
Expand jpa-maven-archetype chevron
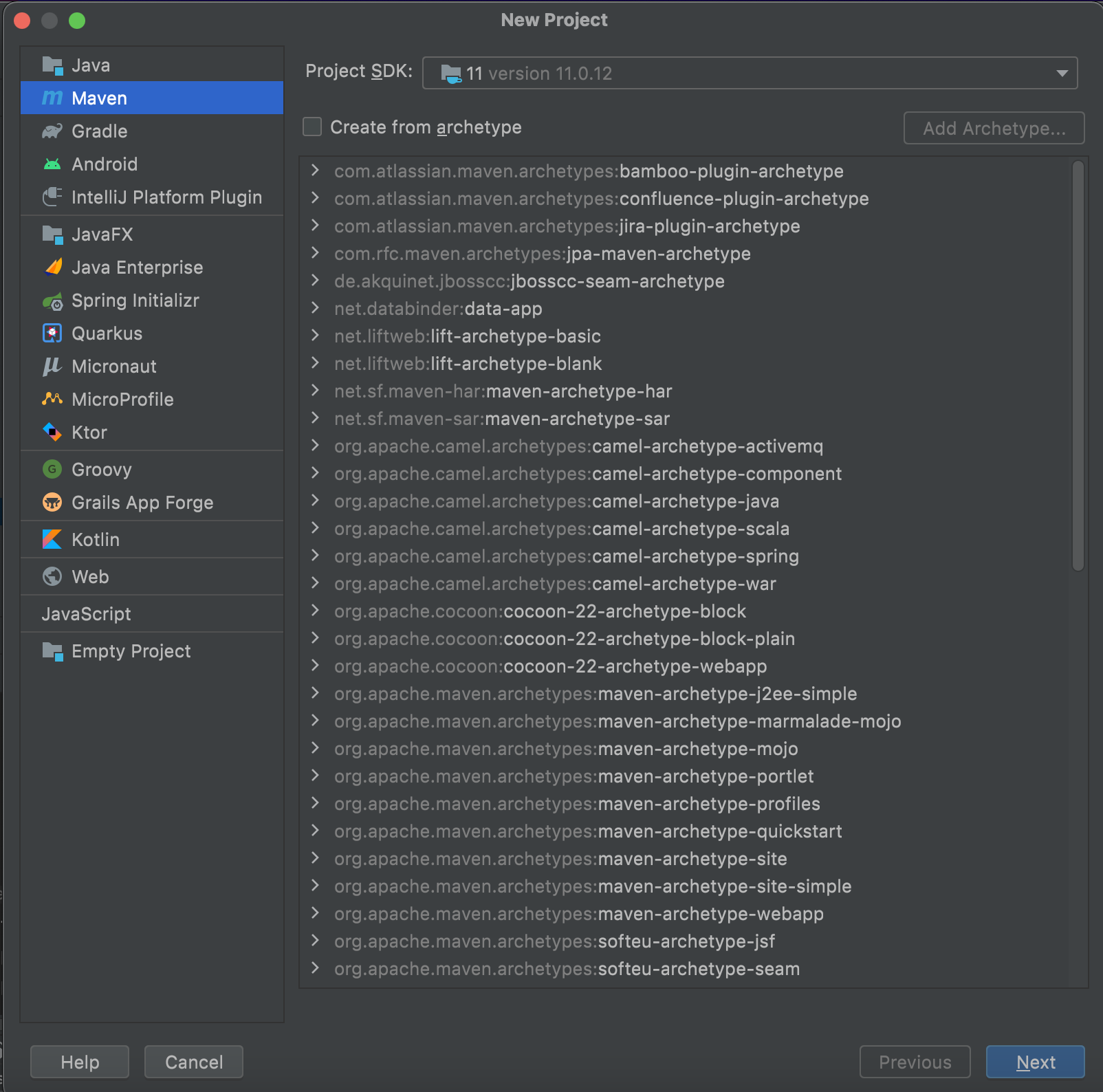click(315, 253)
